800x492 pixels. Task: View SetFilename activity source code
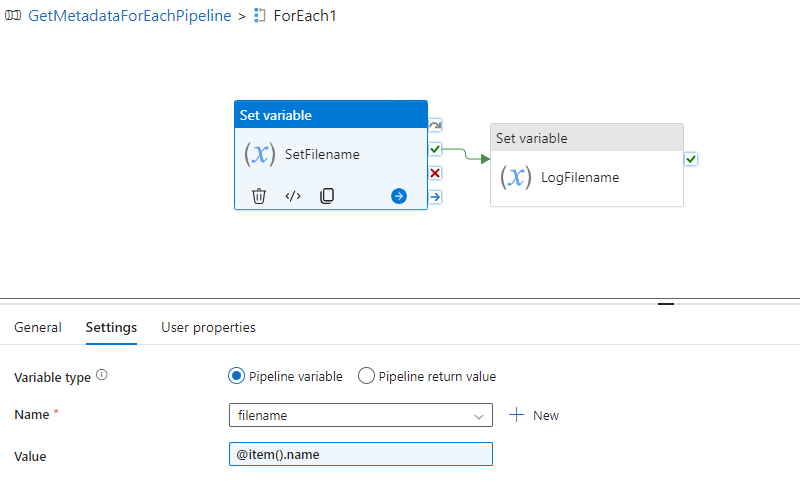[293, 196]
